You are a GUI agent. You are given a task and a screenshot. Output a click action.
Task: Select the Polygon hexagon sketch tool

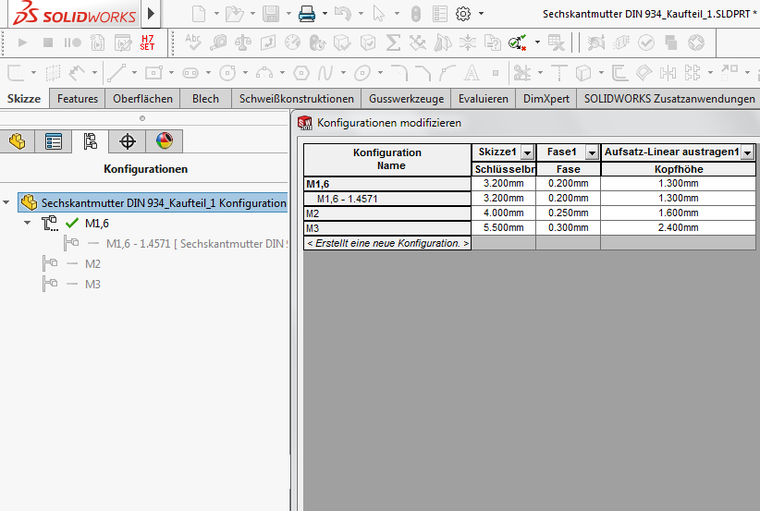click(x=301, y=73)
